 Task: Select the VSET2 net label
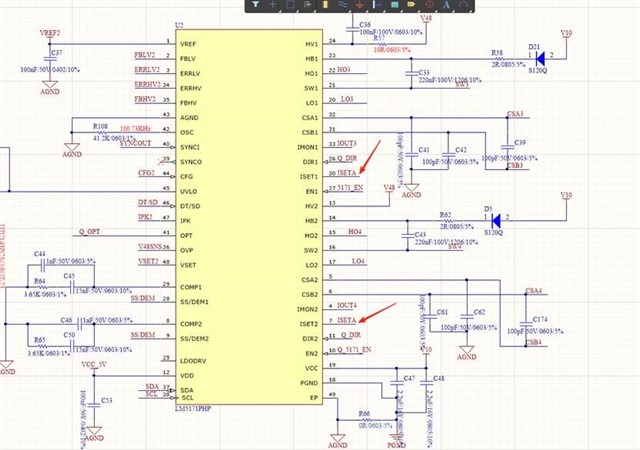pyautogui.click(x=148, y=261)
